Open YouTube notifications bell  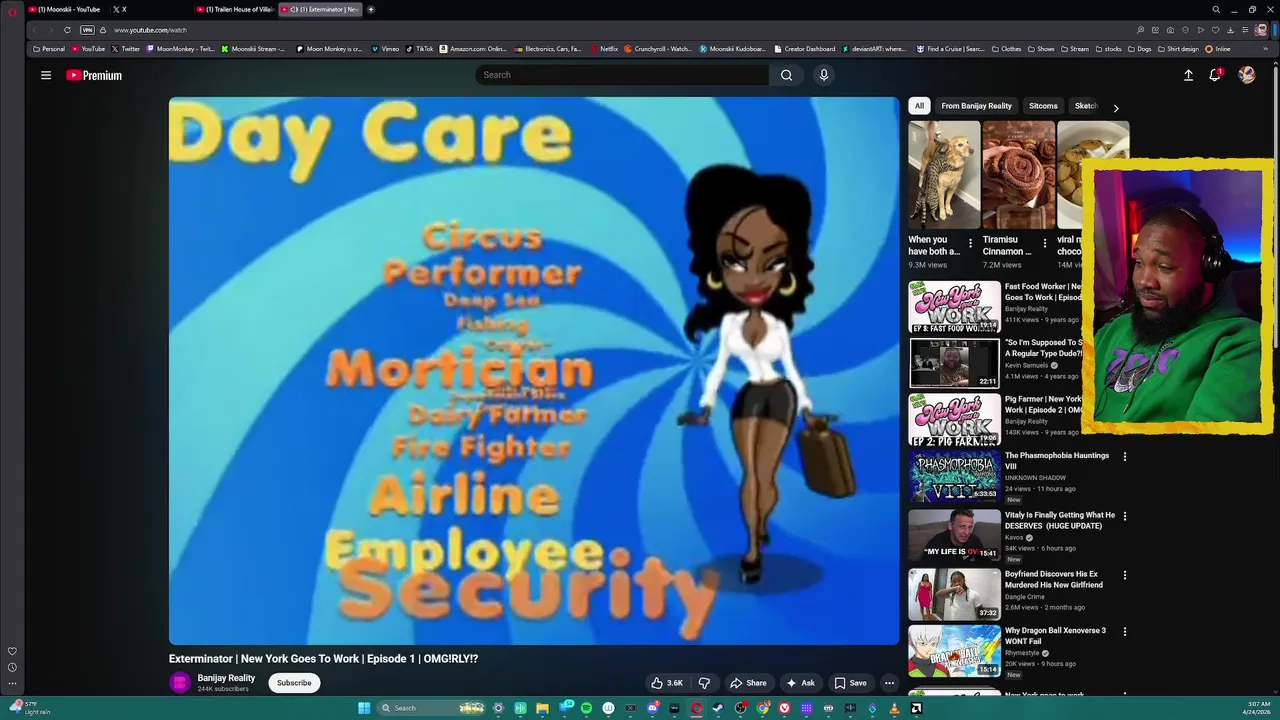pos(1215,75)
